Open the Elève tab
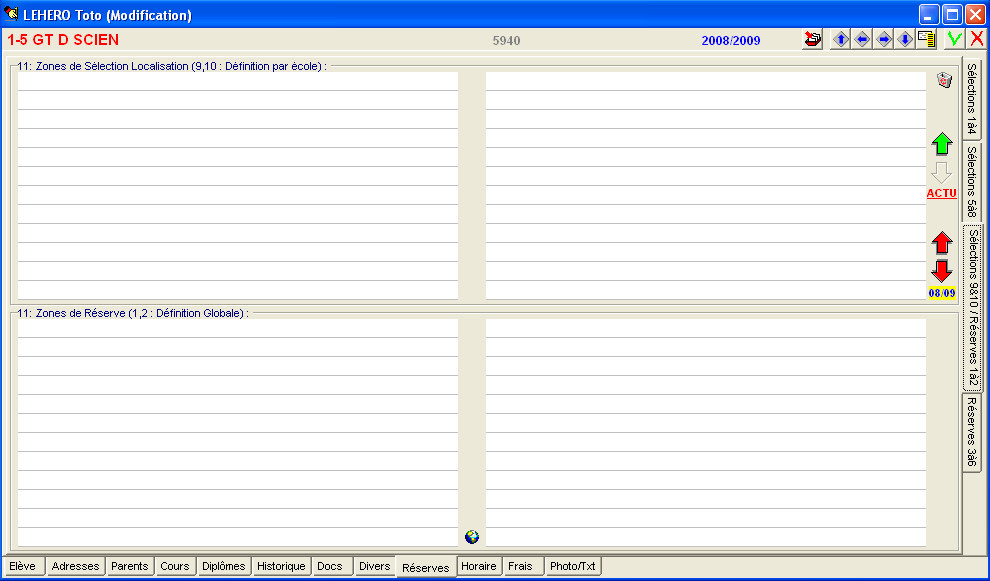This screenshot has width=990, height=581. click(x=23, y=566)
